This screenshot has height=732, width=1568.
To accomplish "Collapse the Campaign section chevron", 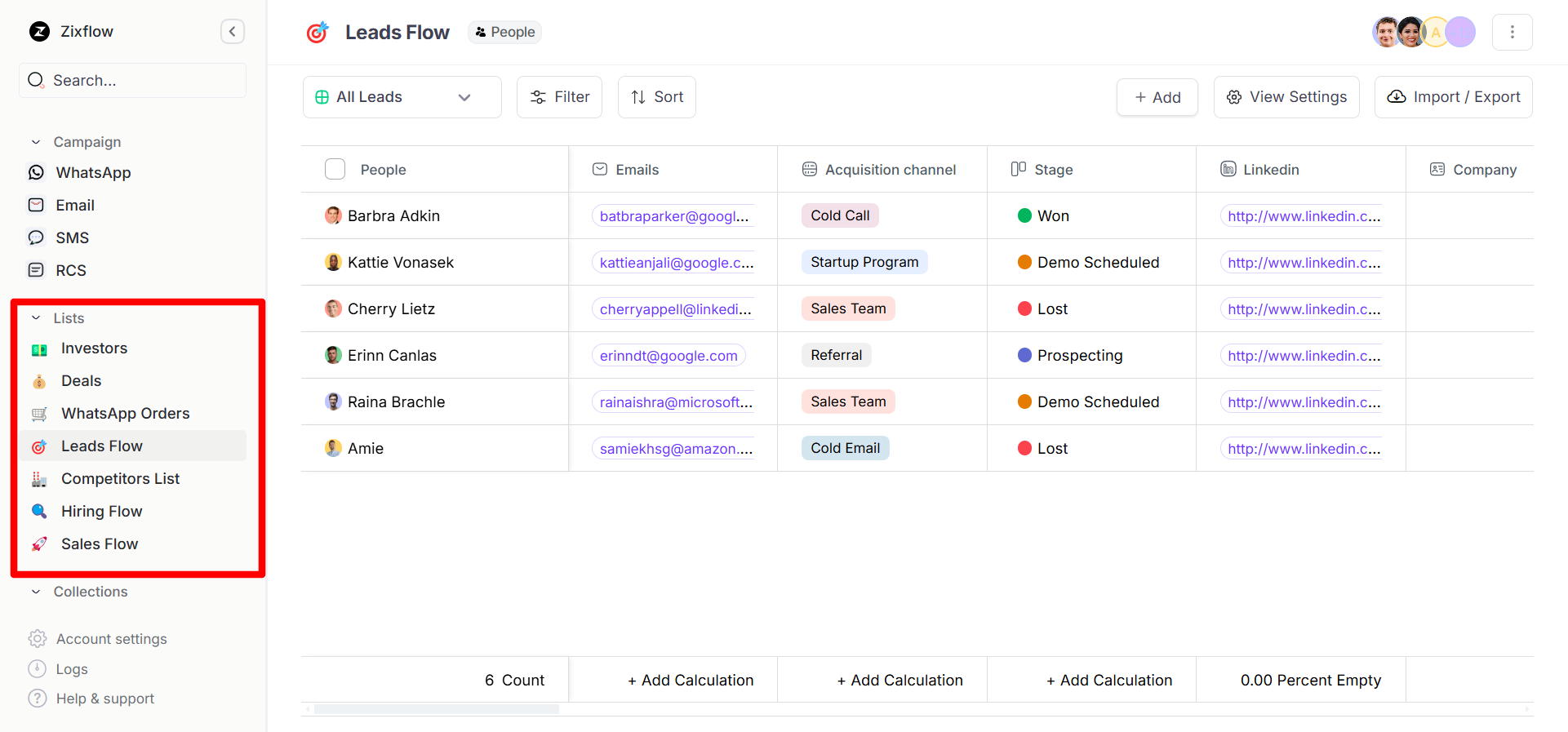I will pos(36,142).
